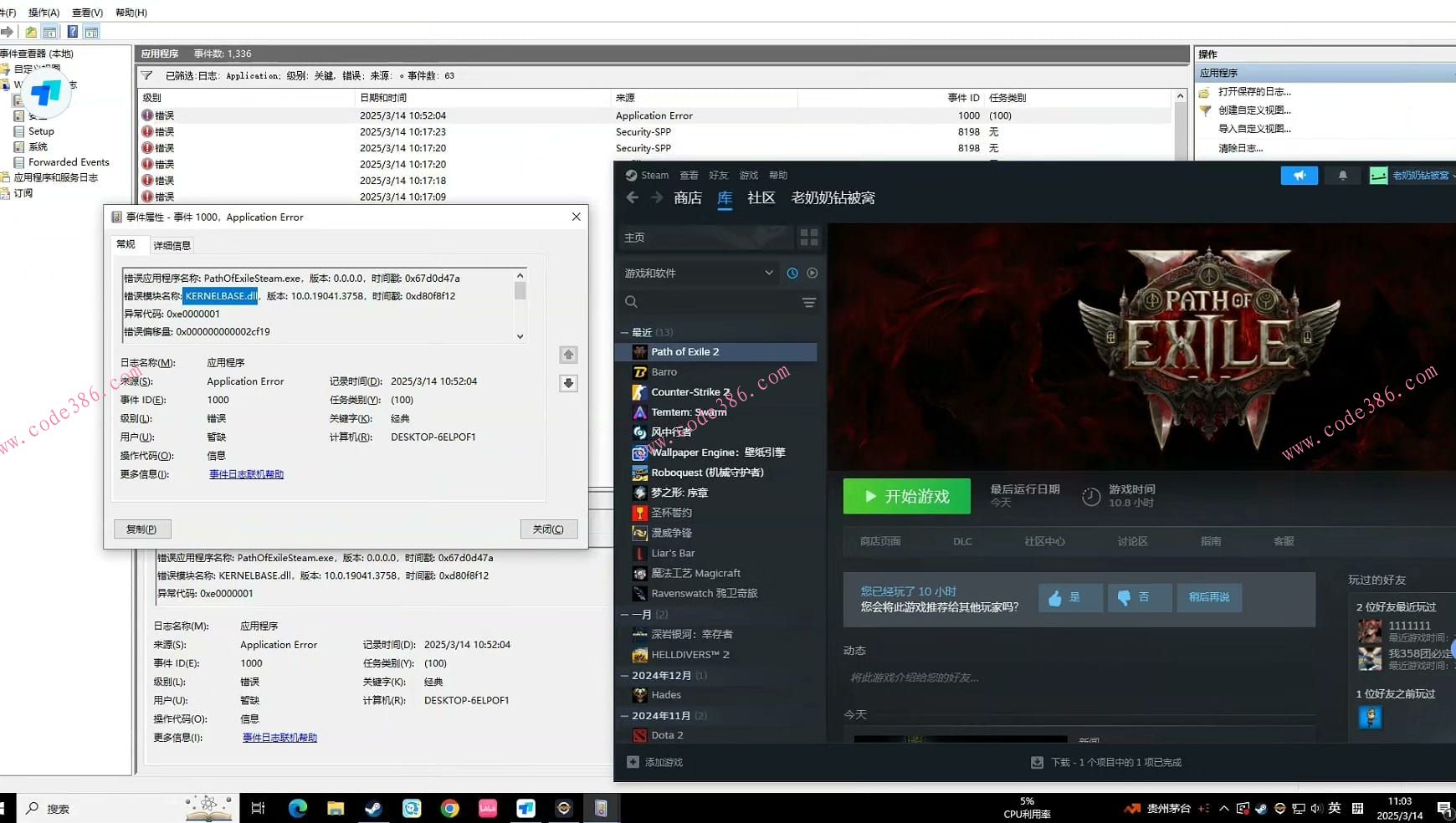The height and width of the screenshot is (823, 1456).
Task: Switch to the 详细信息 tab
Action: click(172, 245)
